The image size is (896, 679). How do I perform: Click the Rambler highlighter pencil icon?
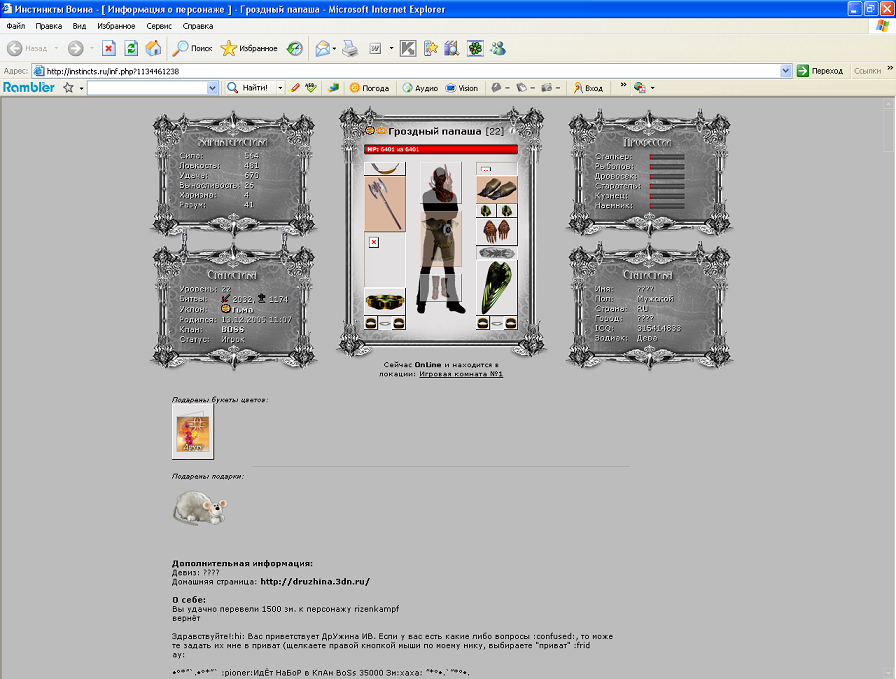click(294, 88)
